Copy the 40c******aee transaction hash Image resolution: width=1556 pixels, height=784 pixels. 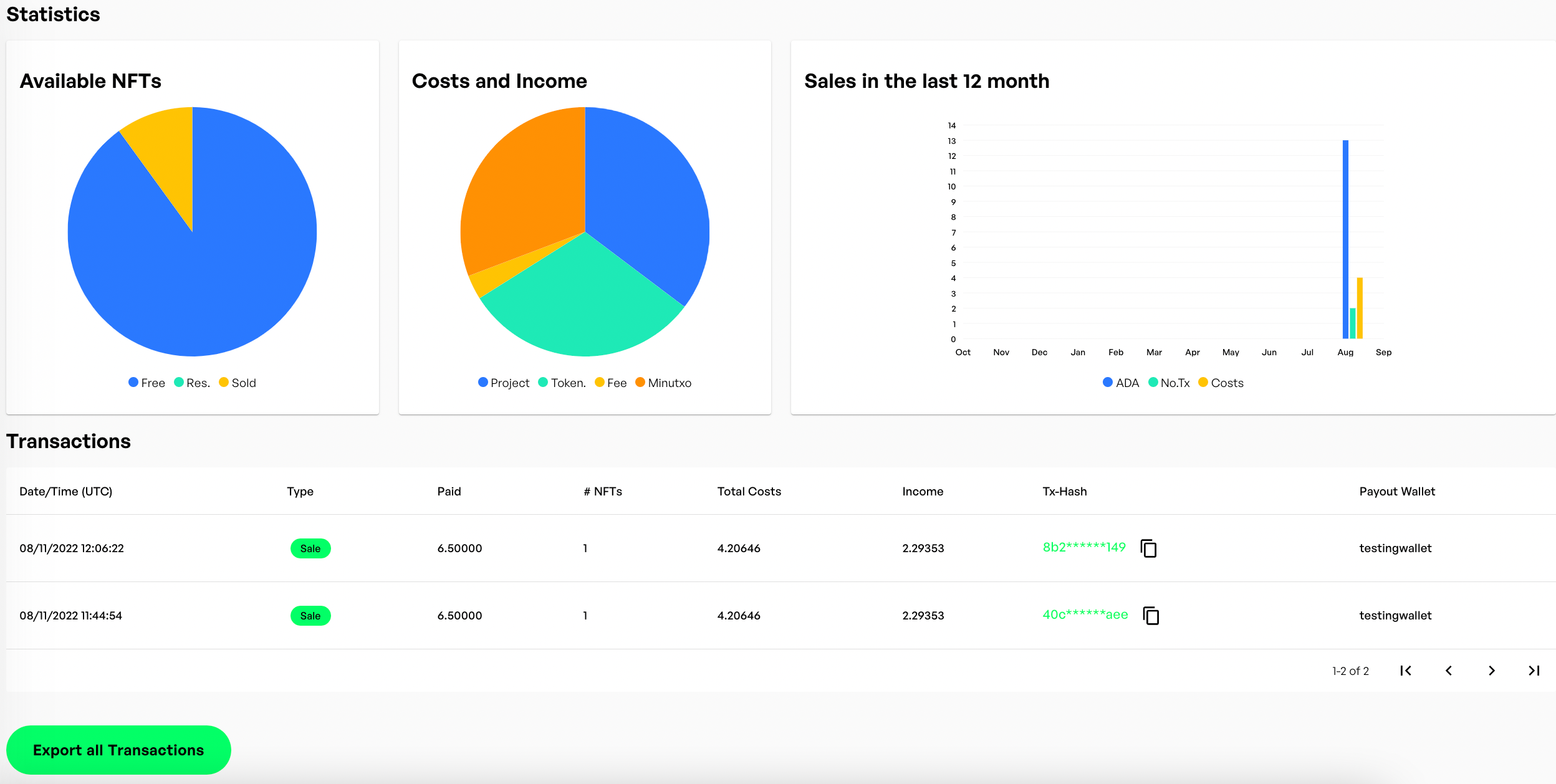point(1151,616)
